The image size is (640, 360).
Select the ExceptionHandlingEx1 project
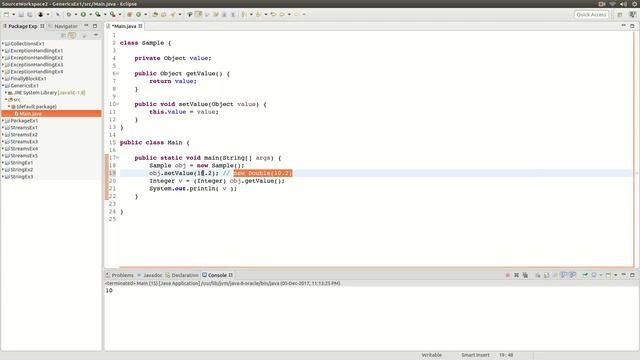click(x=36, y=51)
